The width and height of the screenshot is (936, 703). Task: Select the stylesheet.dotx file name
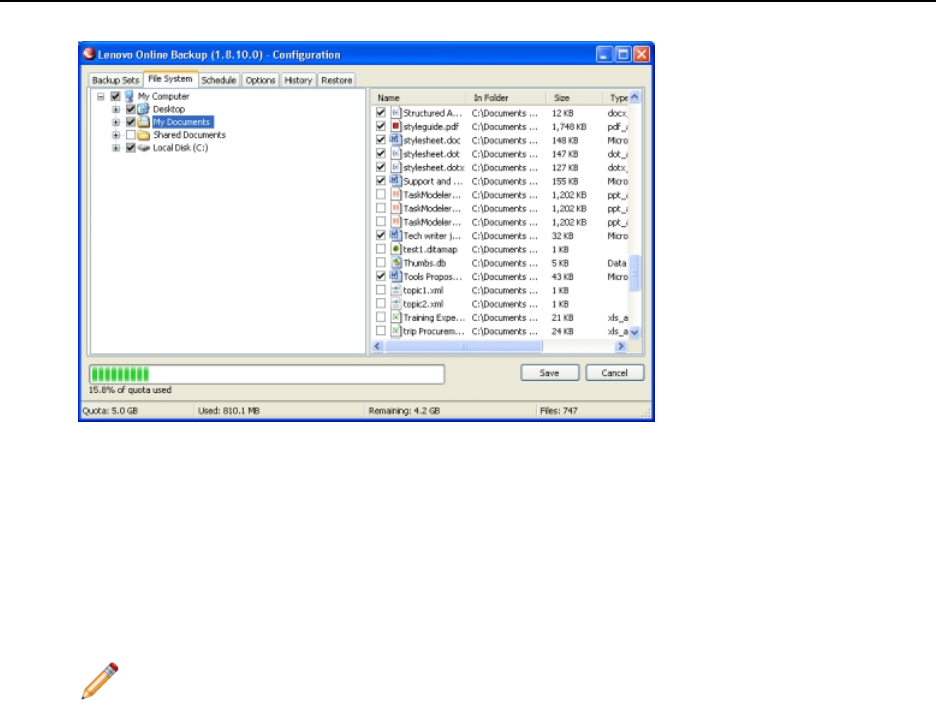pos(433,168)
